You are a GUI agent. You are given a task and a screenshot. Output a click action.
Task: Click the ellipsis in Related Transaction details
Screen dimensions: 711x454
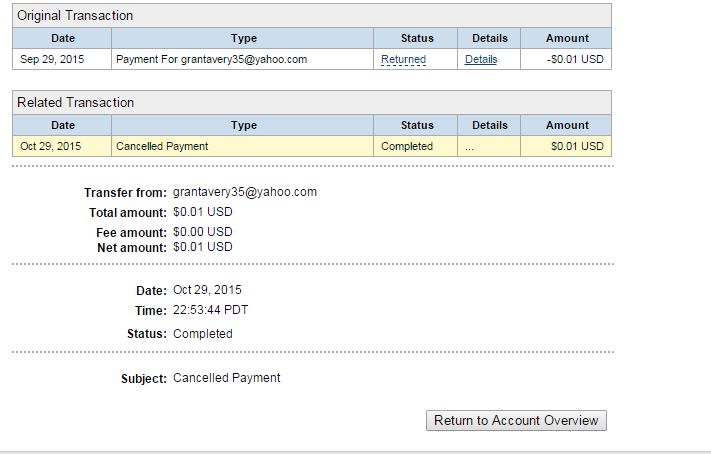pos(470,146)
